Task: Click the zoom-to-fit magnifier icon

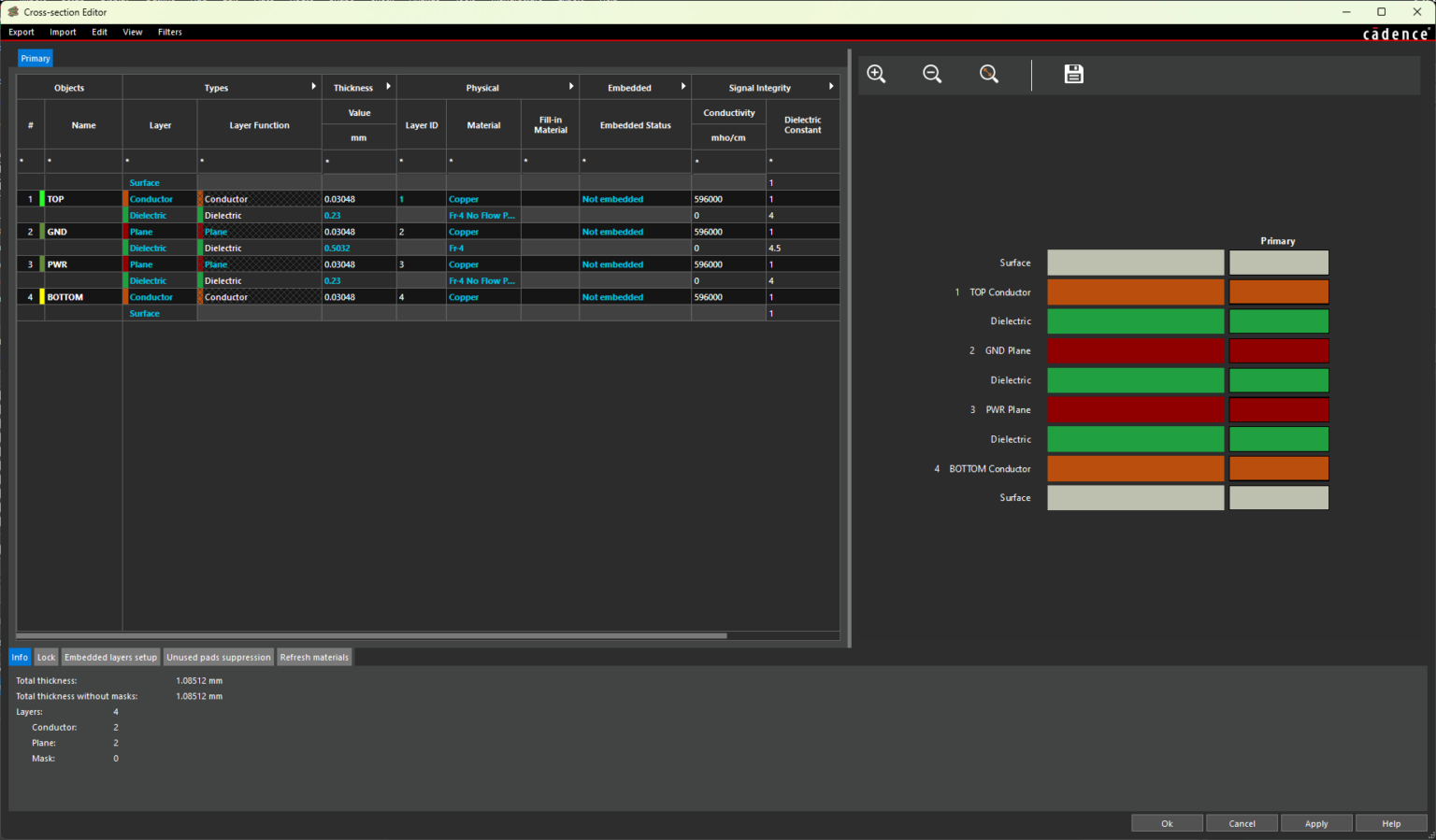Action: (x=988, y=75)
